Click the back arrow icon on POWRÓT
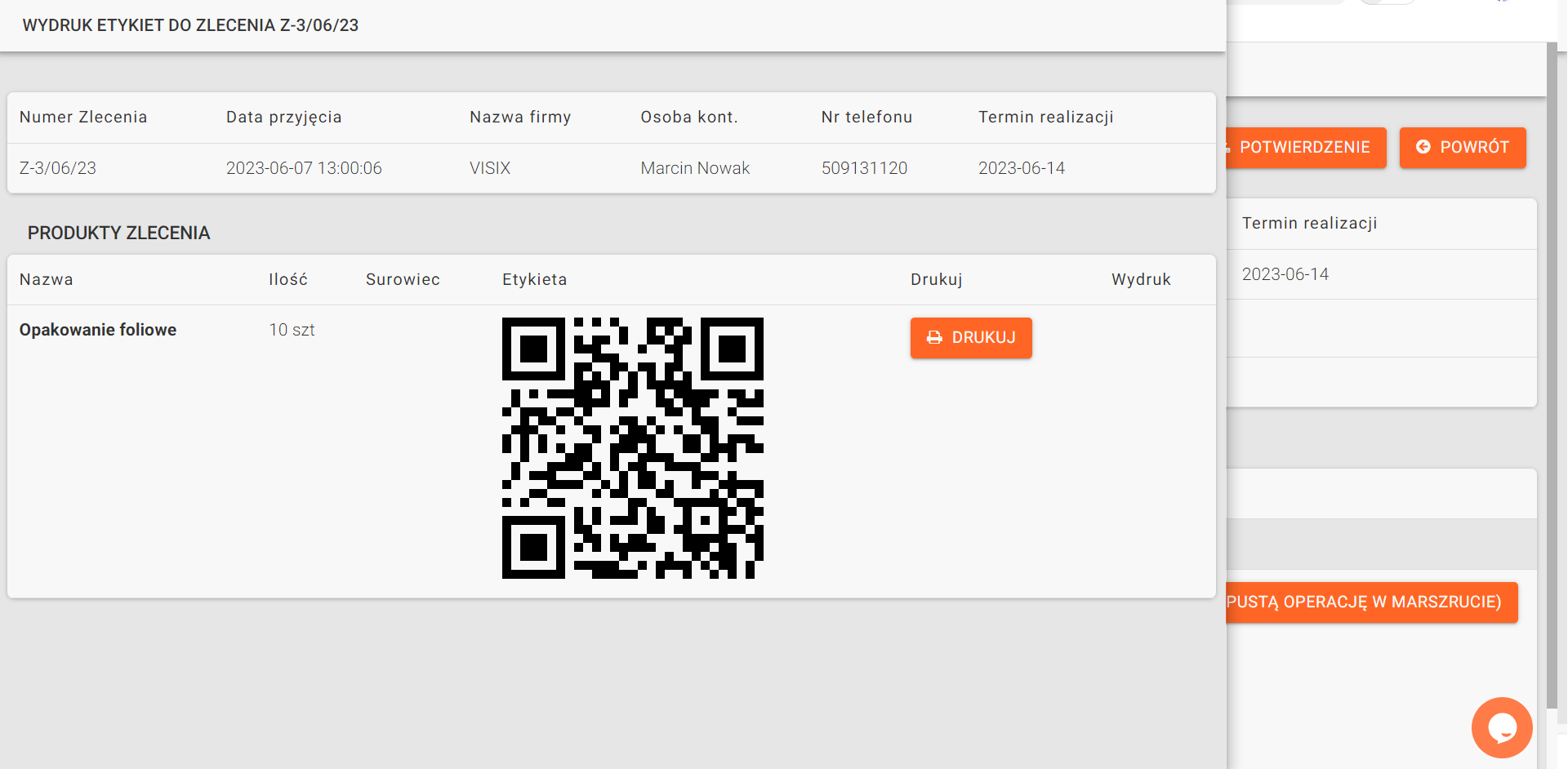Viewport: 1568px width, 769px height. [x=1423, y=147]
